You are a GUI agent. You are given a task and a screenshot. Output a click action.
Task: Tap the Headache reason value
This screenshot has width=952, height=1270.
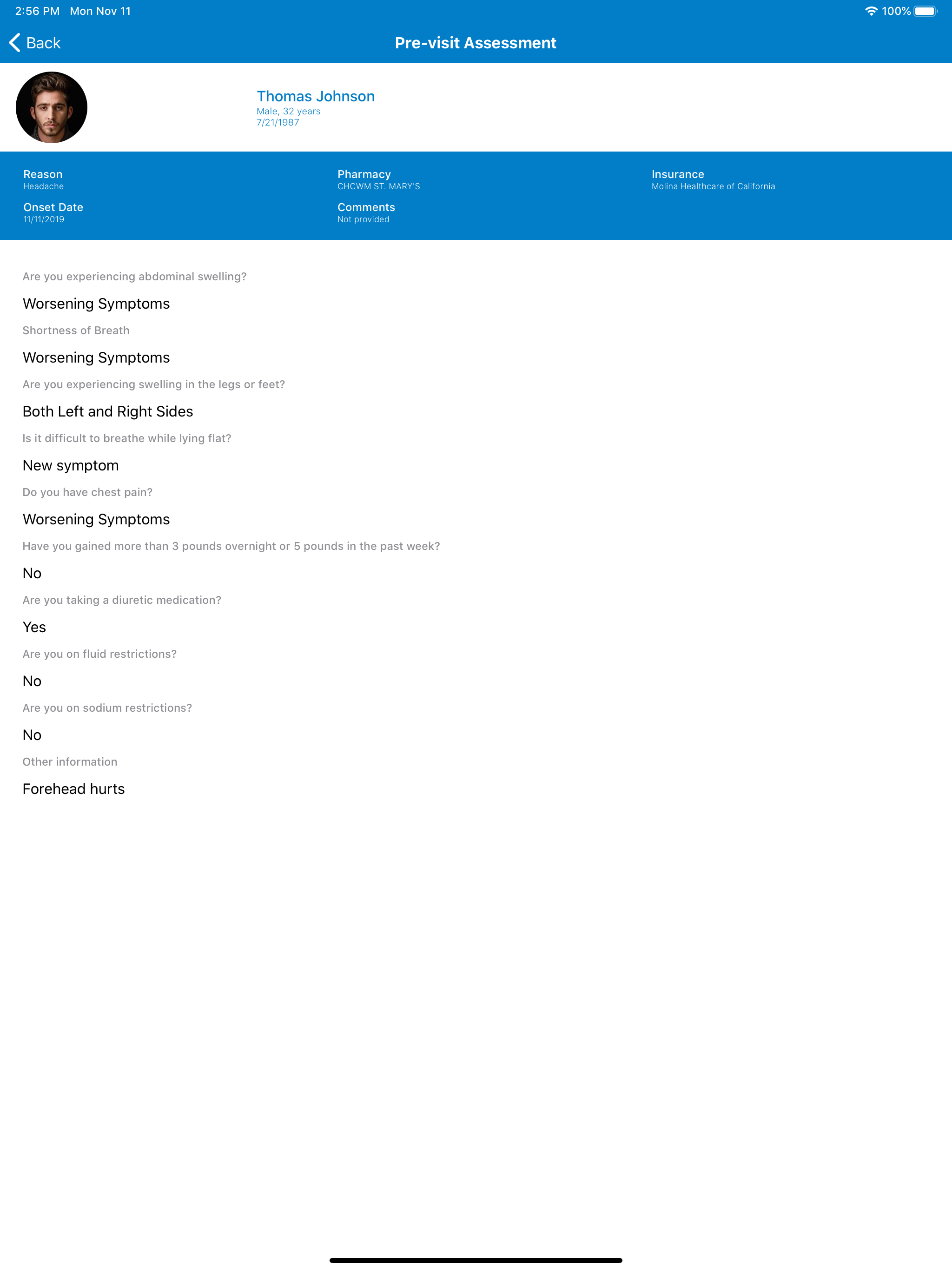[x=44, y=186]
